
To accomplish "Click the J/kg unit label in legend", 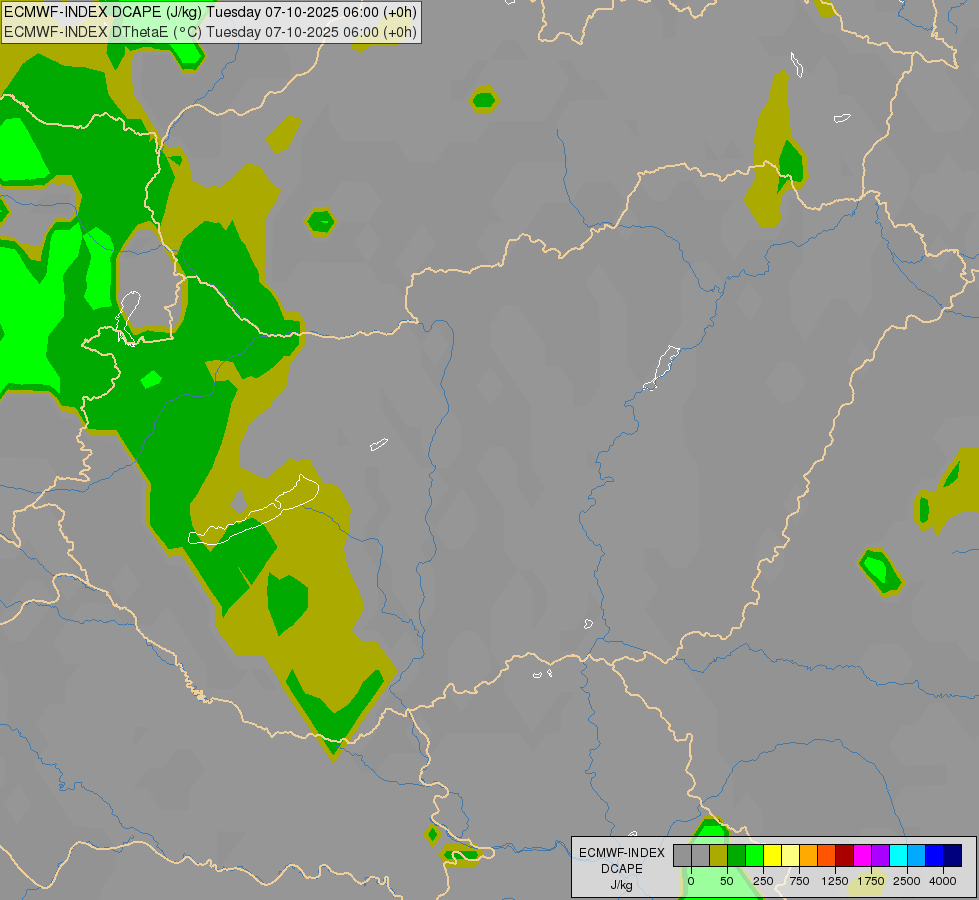I will 622,885.
